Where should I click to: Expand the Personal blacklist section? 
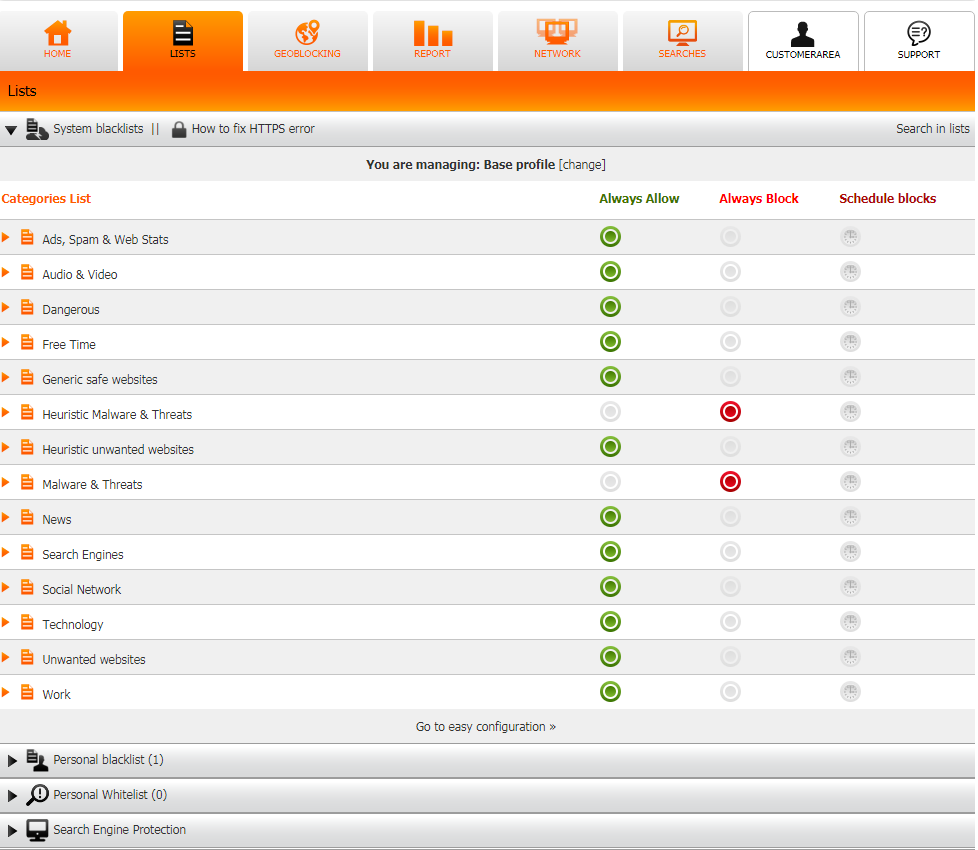point(13,761)
